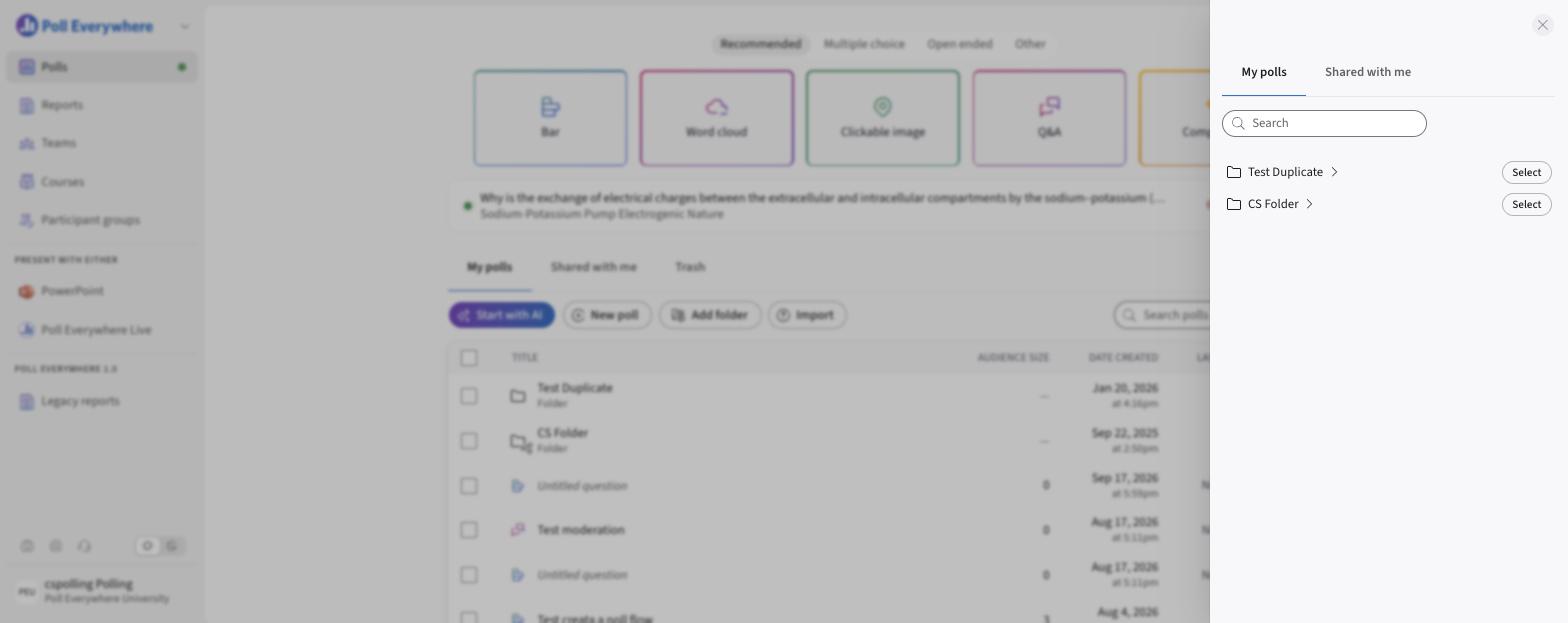This screenshot has height=623, width=1568.
Task: Open My polls tab in side panel
Action: coord(1264,72)
